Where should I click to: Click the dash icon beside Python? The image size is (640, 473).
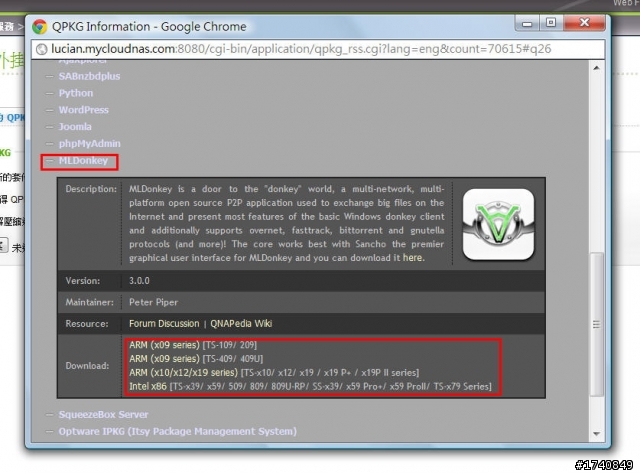[x=50, y=93]
